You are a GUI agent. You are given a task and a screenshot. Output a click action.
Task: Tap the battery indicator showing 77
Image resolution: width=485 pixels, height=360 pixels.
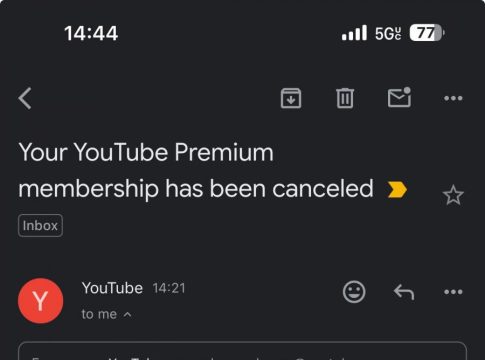coord(427,33)
